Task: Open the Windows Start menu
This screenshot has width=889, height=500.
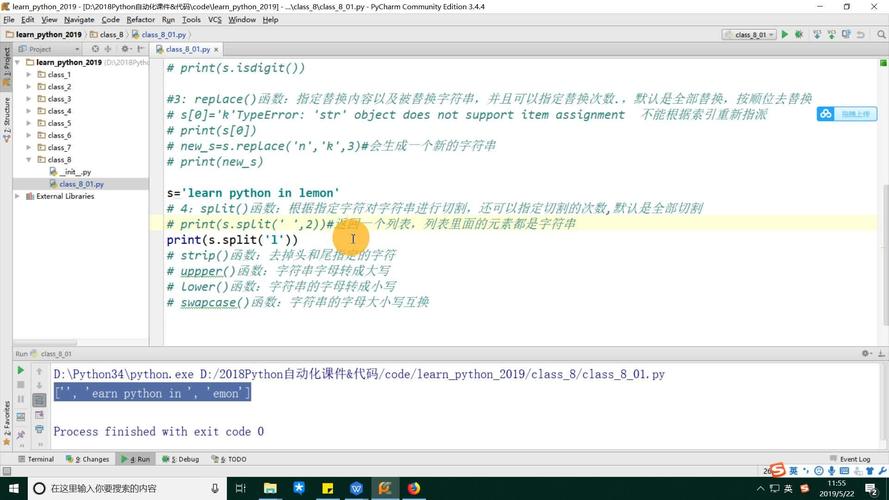Action: 14,488
